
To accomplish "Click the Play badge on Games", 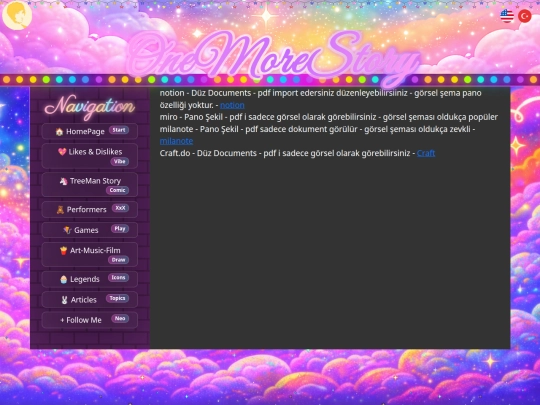I will [x=120, y=229].
